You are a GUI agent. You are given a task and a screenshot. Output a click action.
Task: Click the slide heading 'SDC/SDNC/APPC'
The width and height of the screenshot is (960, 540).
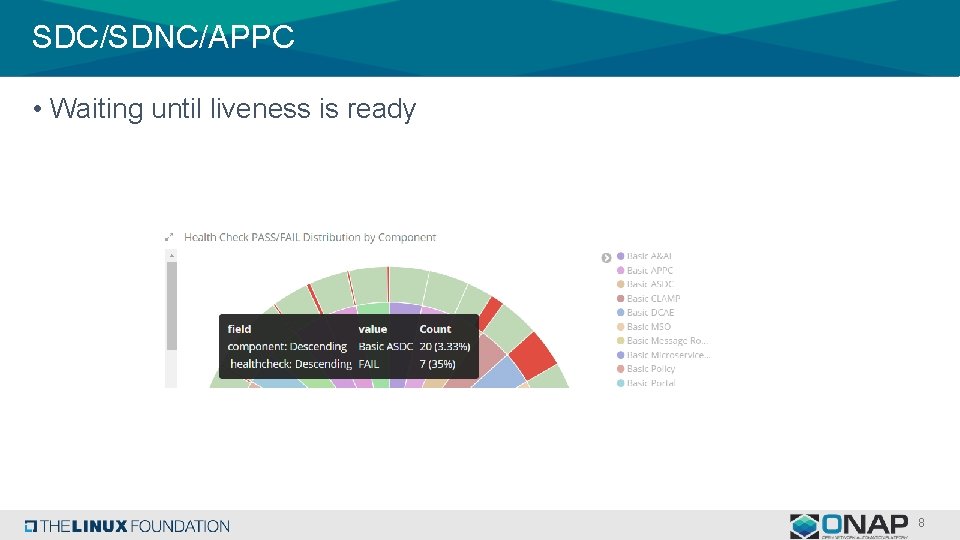click(163, 37)
